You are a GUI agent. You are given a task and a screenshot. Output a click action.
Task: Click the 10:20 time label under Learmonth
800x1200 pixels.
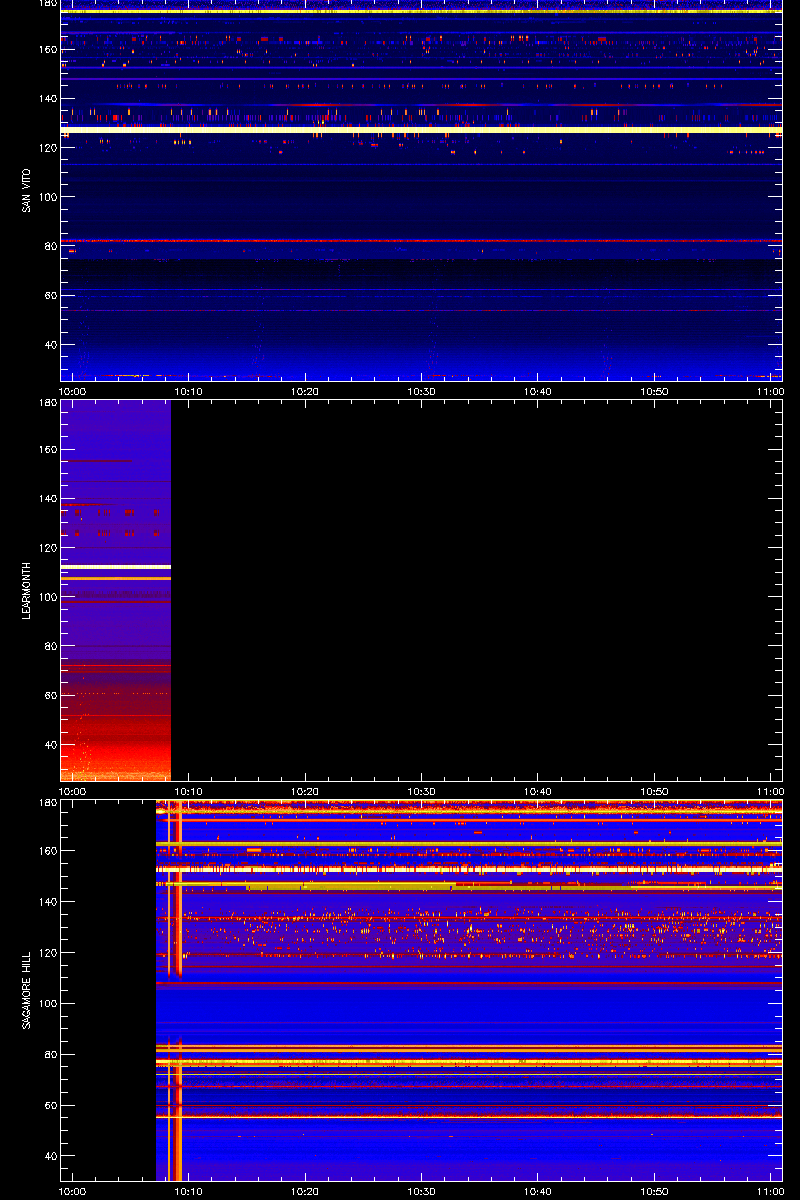pos(305,791)
